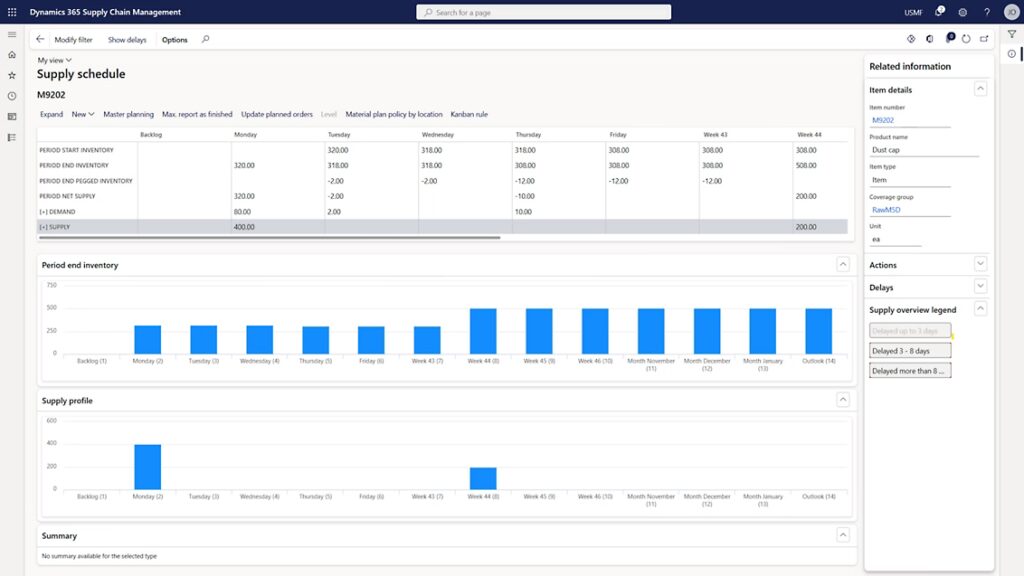This screenshot has height=576, width=1024.
Task: Click the refresh icon in the action bar
Action: coord(966,39)
